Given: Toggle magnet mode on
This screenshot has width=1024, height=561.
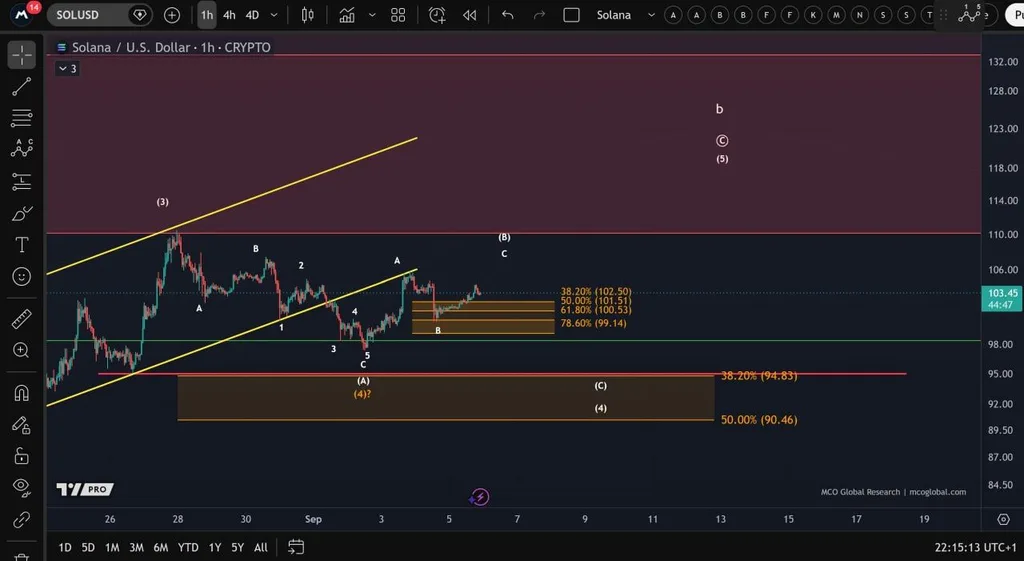Looking at the screenshot, I should pyautogui.click(x=22, y=393).
